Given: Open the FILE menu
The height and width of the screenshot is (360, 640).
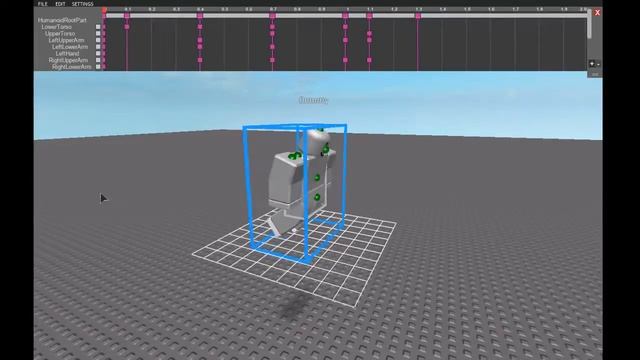Looking at the screenshot, I should coord(42,4).
